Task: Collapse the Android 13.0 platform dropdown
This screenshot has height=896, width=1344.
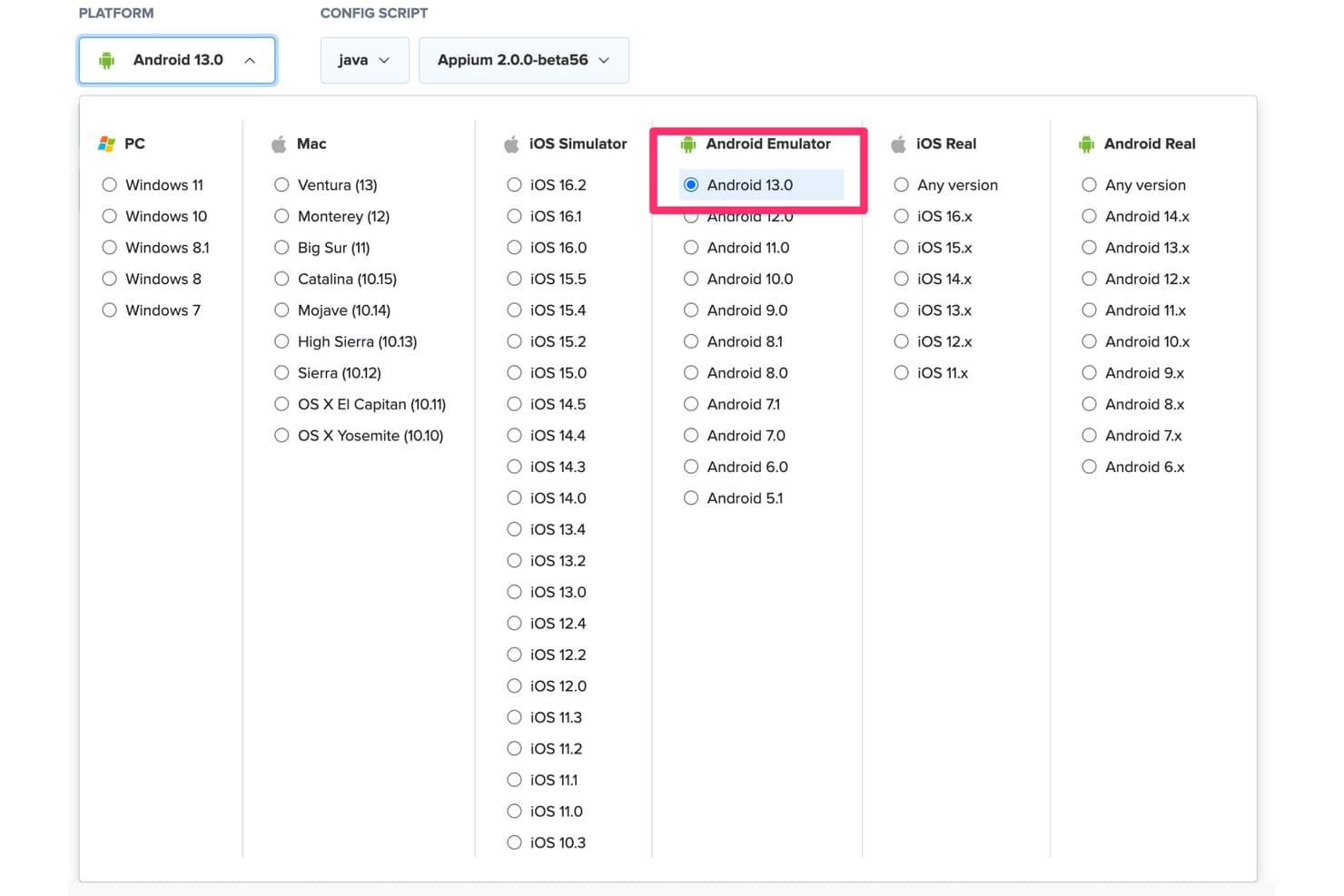Action: [177, 60]
